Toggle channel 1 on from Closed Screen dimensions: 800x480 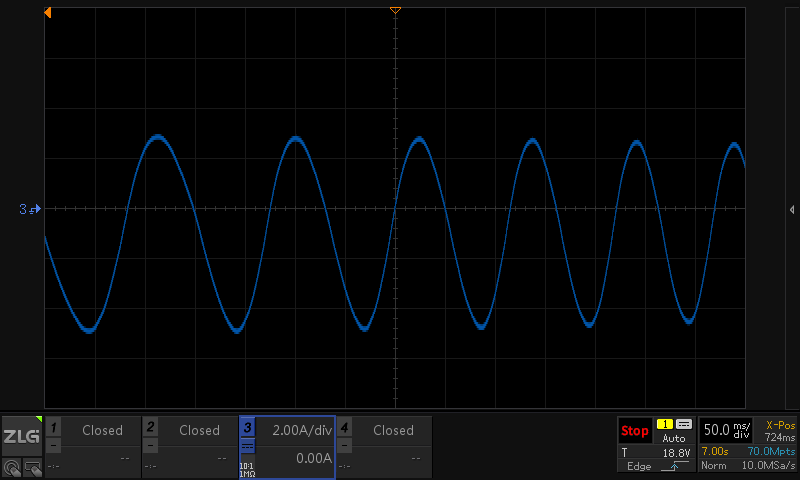coord(101,430)
